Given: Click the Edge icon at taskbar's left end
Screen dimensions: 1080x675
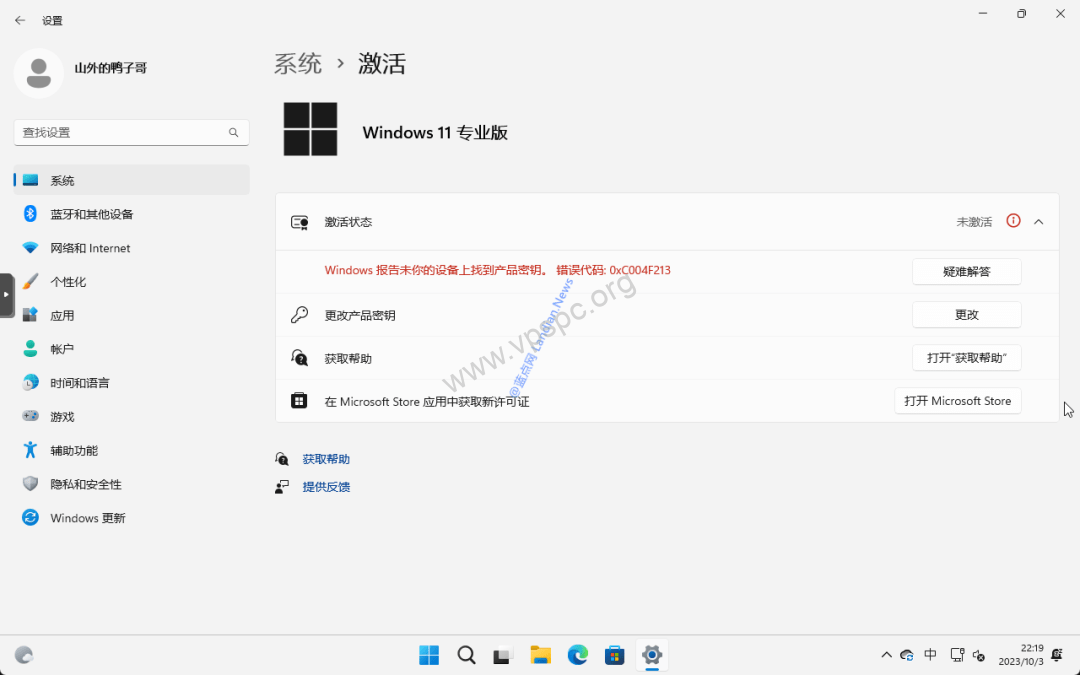Looking at the screenshot, I should pos(24,655).
